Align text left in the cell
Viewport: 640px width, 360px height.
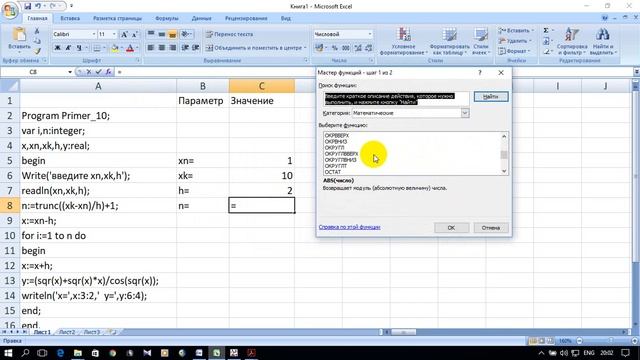(151, 48)
